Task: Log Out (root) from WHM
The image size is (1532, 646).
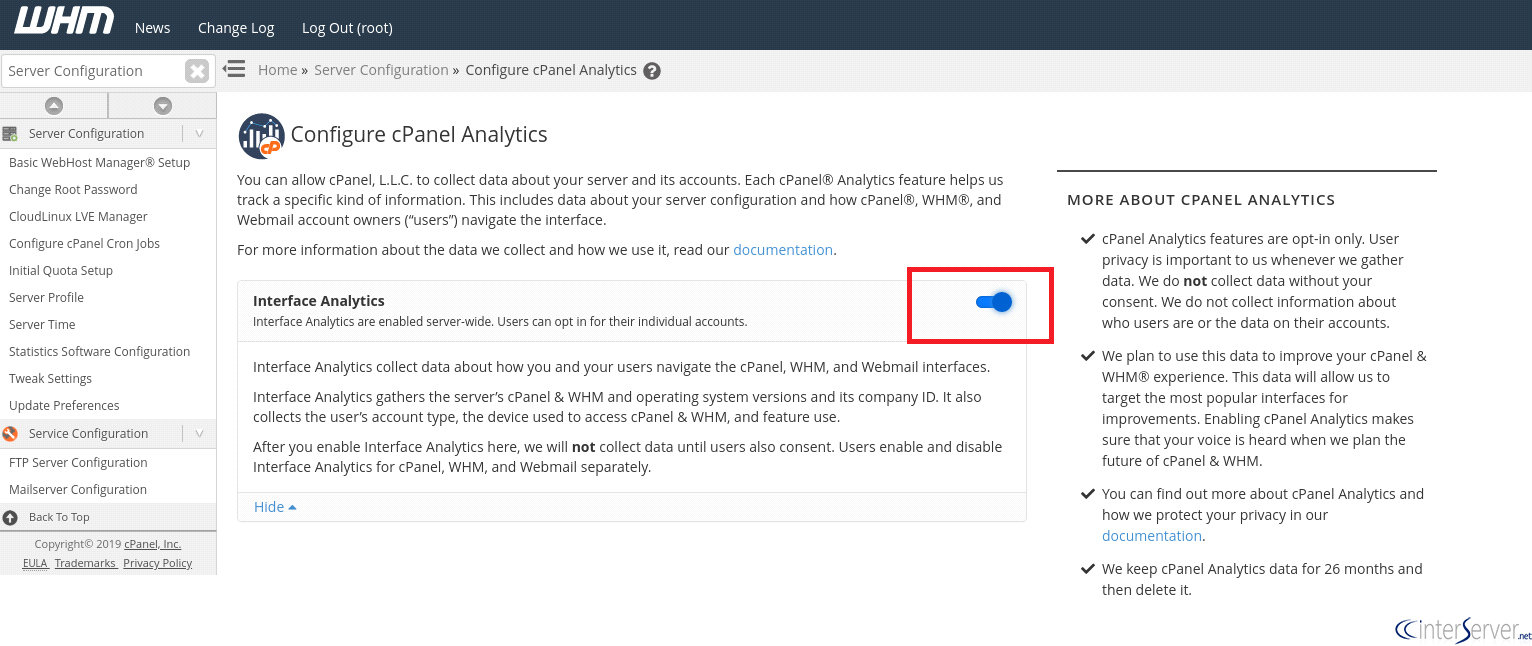Action: coord(347,28)
